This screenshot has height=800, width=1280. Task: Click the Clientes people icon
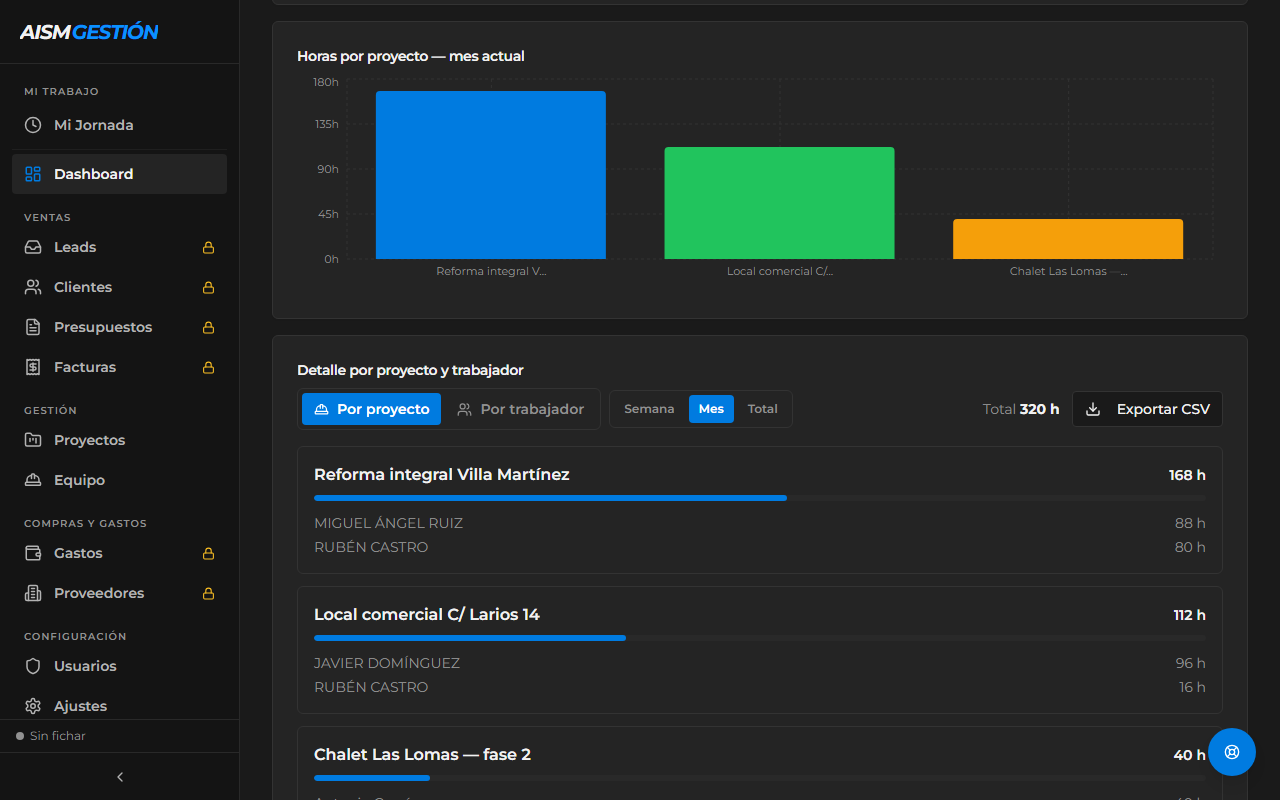[33, 287]
